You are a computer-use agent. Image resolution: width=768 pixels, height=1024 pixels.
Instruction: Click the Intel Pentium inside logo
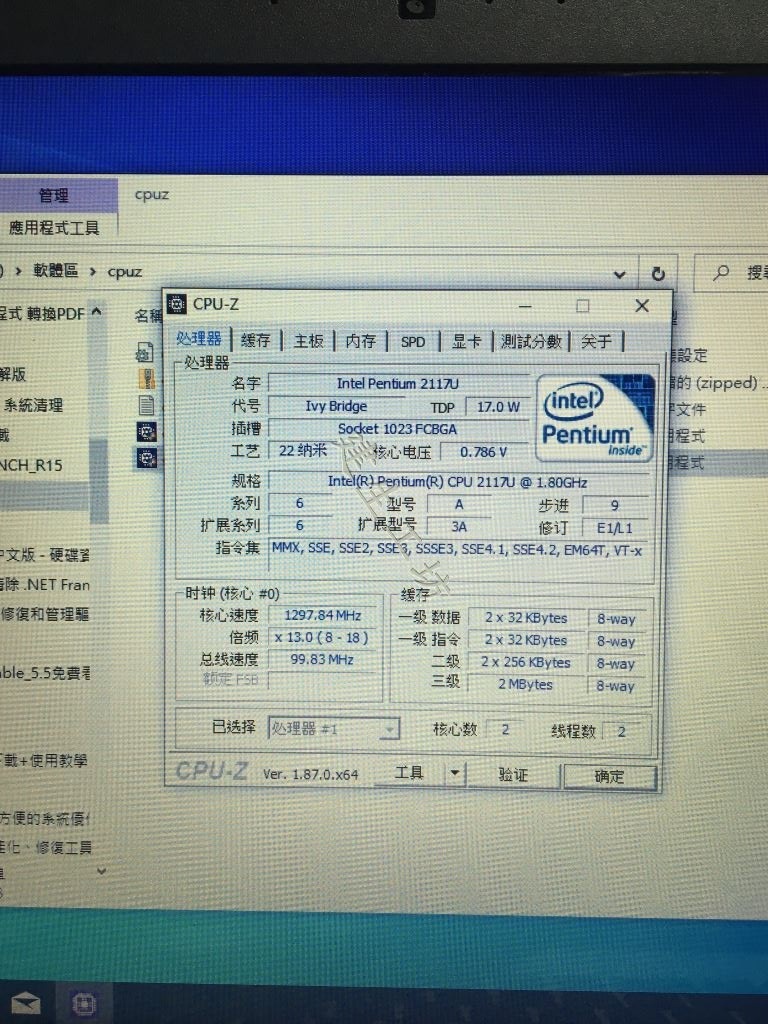click(594, 418)
